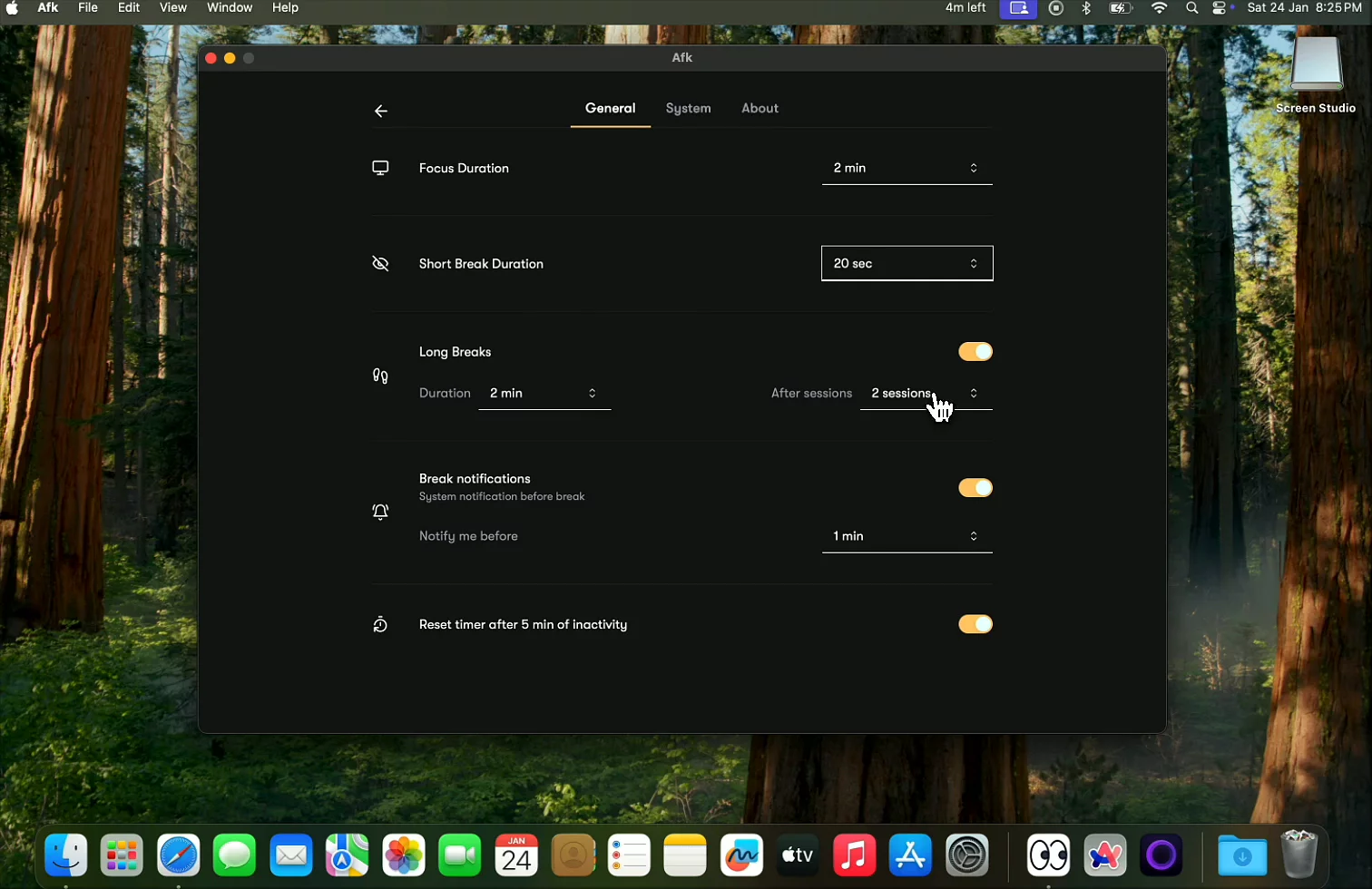Viewport: 1372px width, 889px height.
Task: Turn off Break notifications switch
Action: [x=975, y=488]
